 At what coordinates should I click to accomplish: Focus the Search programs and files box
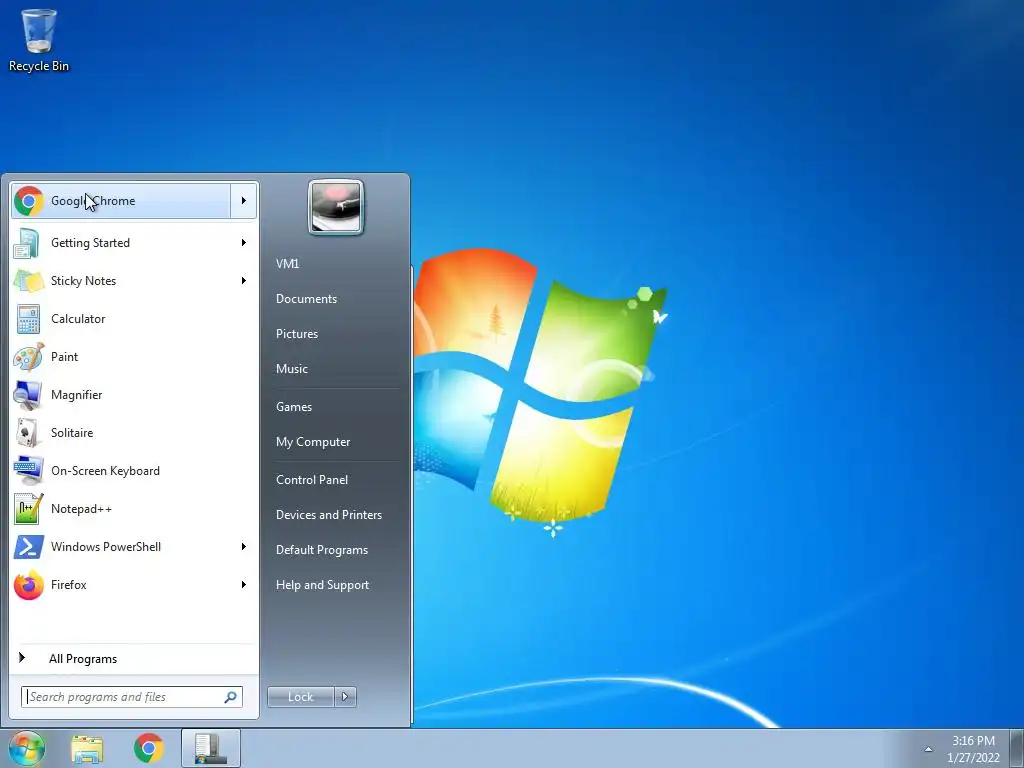point(131,697)
